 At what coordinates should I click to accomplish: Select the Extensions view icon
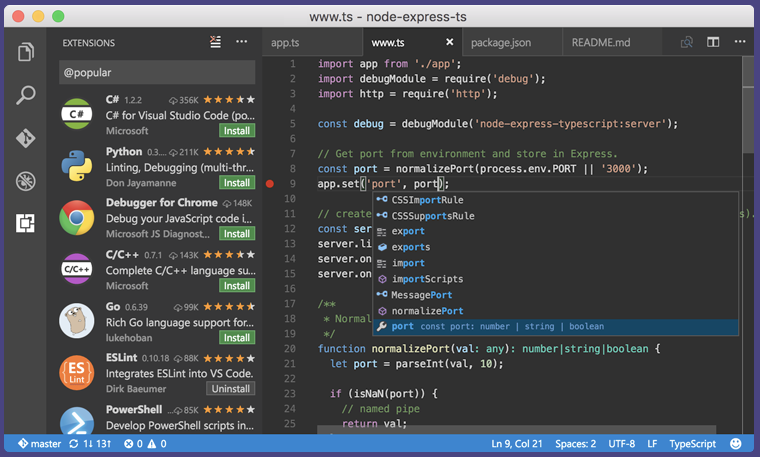coord(26,223)
